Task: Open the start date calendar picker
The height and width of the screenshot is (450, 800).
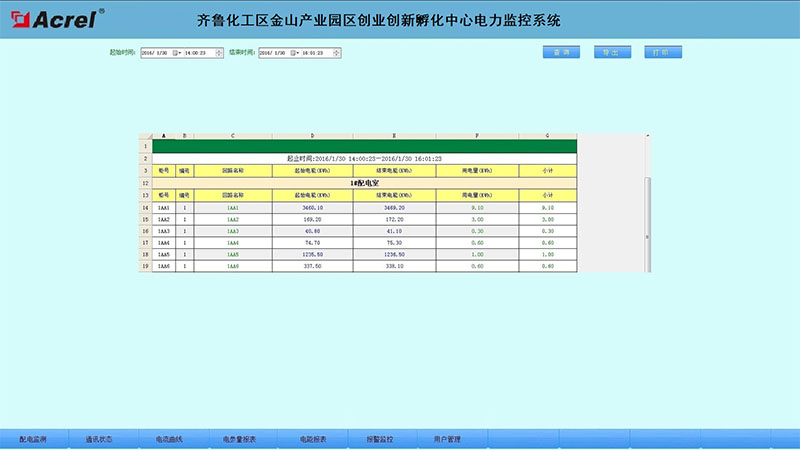Action: click(176, 52)
